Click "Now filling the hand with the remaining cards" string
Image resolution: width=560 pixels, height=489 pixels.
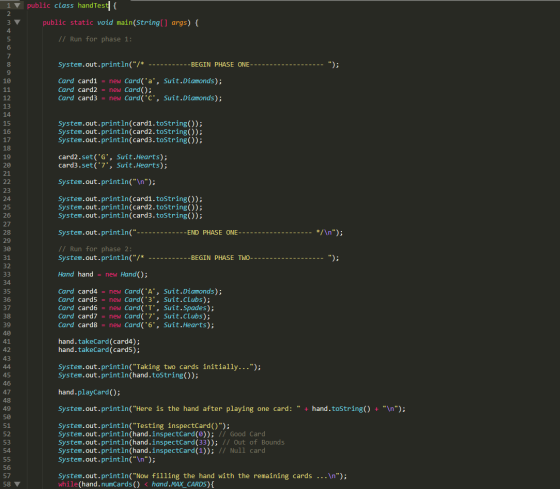(x=236, y=476)
